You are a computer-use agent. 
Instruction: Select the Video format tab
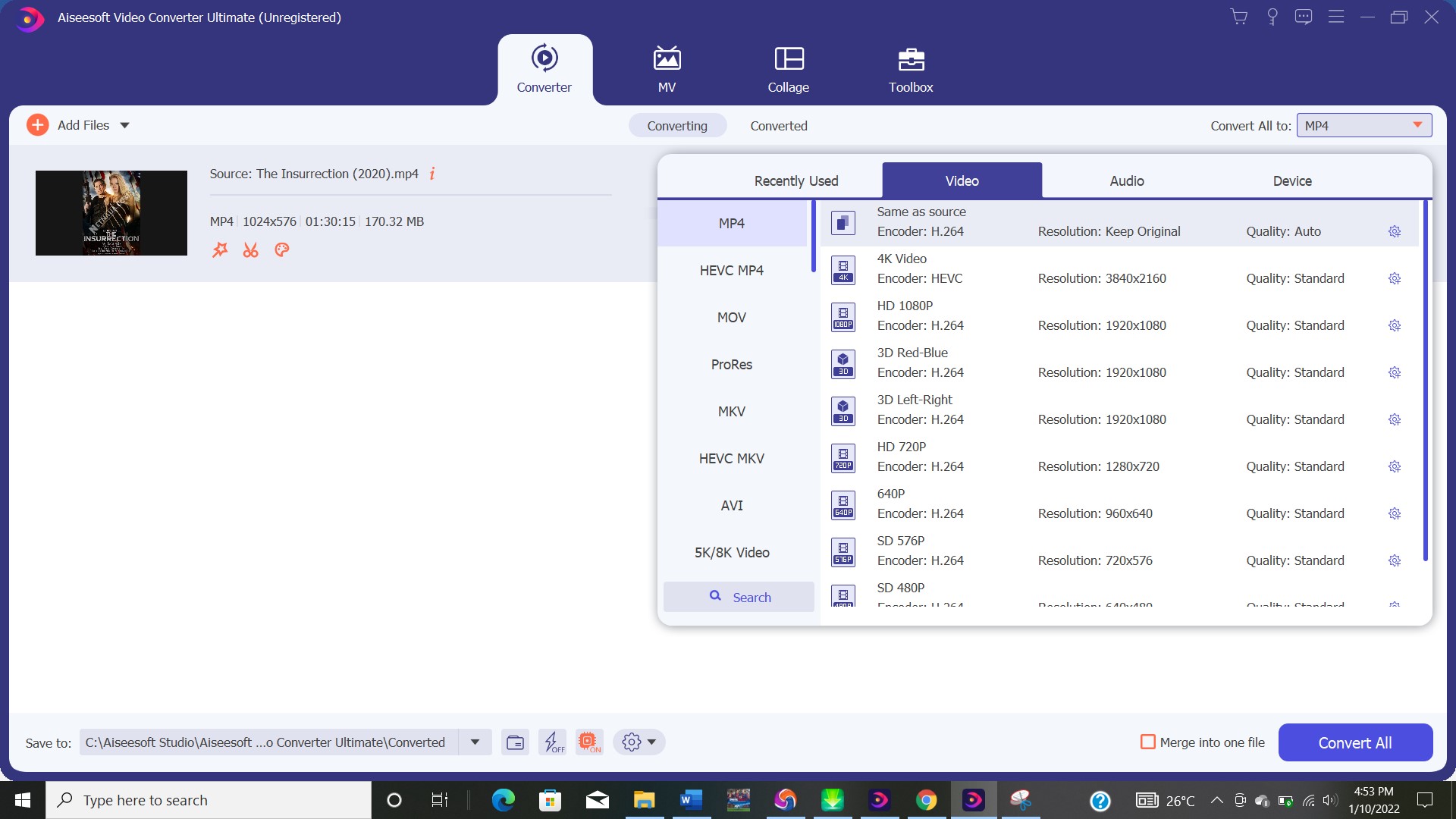click(x=962, y=180)
